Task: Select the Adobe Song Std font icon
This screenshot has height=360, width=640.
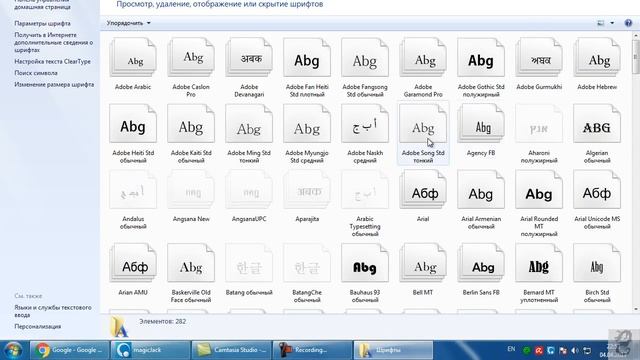Action: click(x=422, y=124)
